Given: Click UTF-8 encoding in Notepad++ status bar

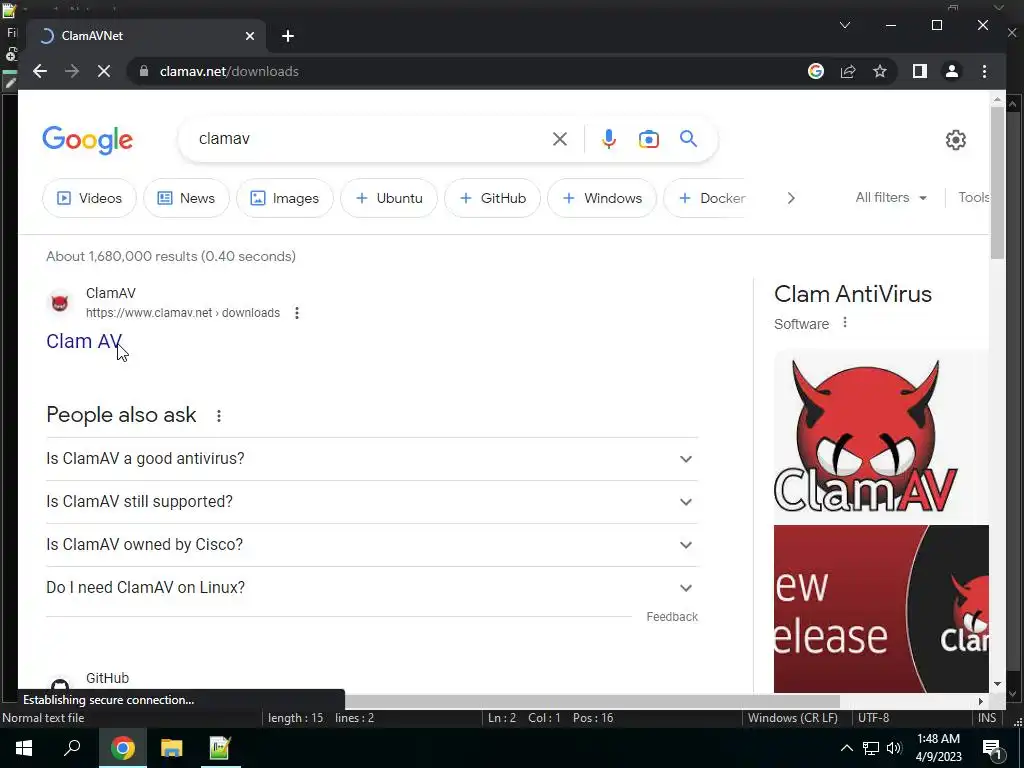Looking at the screenshot, I should [x=873, y=718].
